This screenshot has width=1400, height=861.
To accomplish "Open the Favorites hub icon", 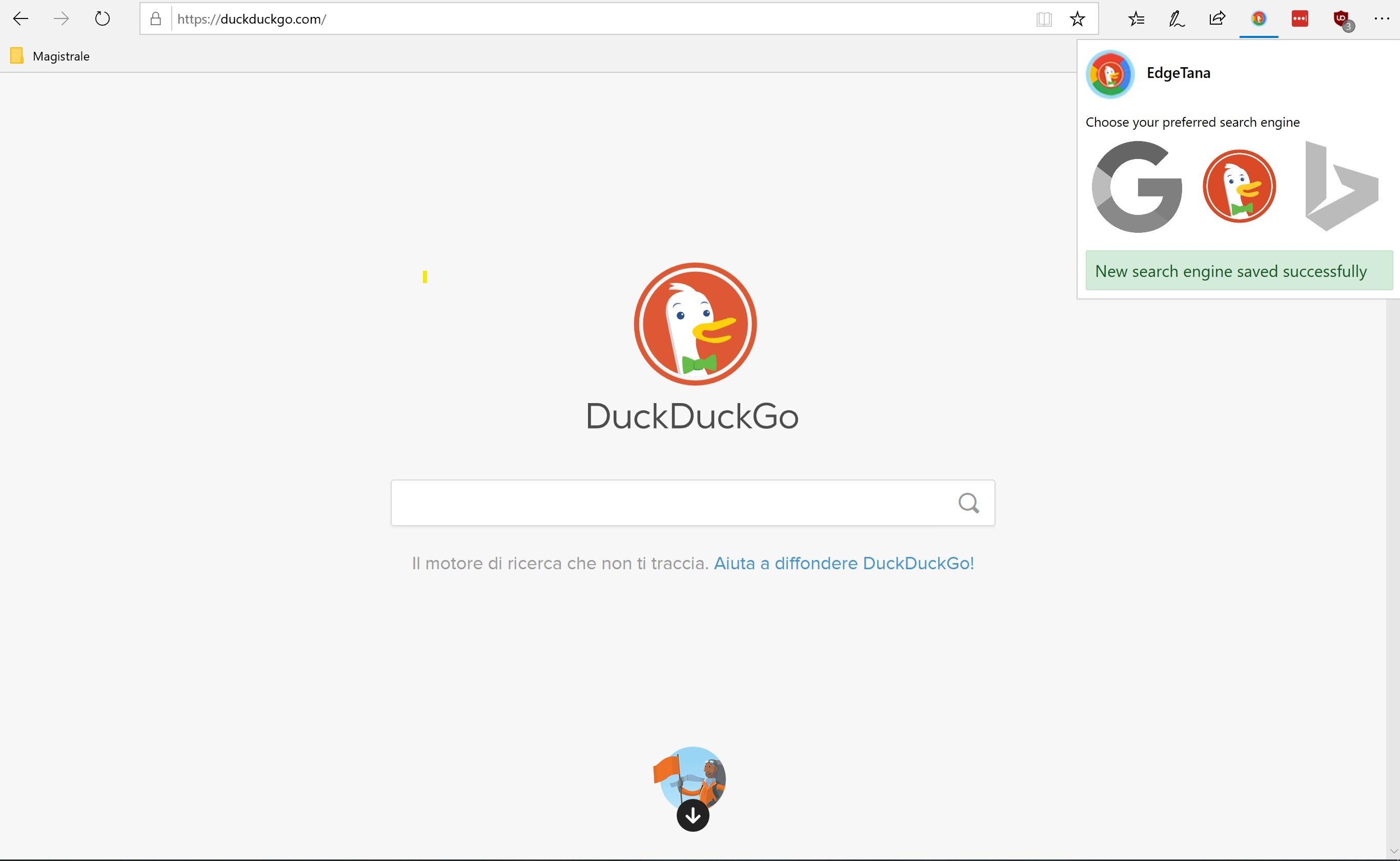I will 1136,19.
